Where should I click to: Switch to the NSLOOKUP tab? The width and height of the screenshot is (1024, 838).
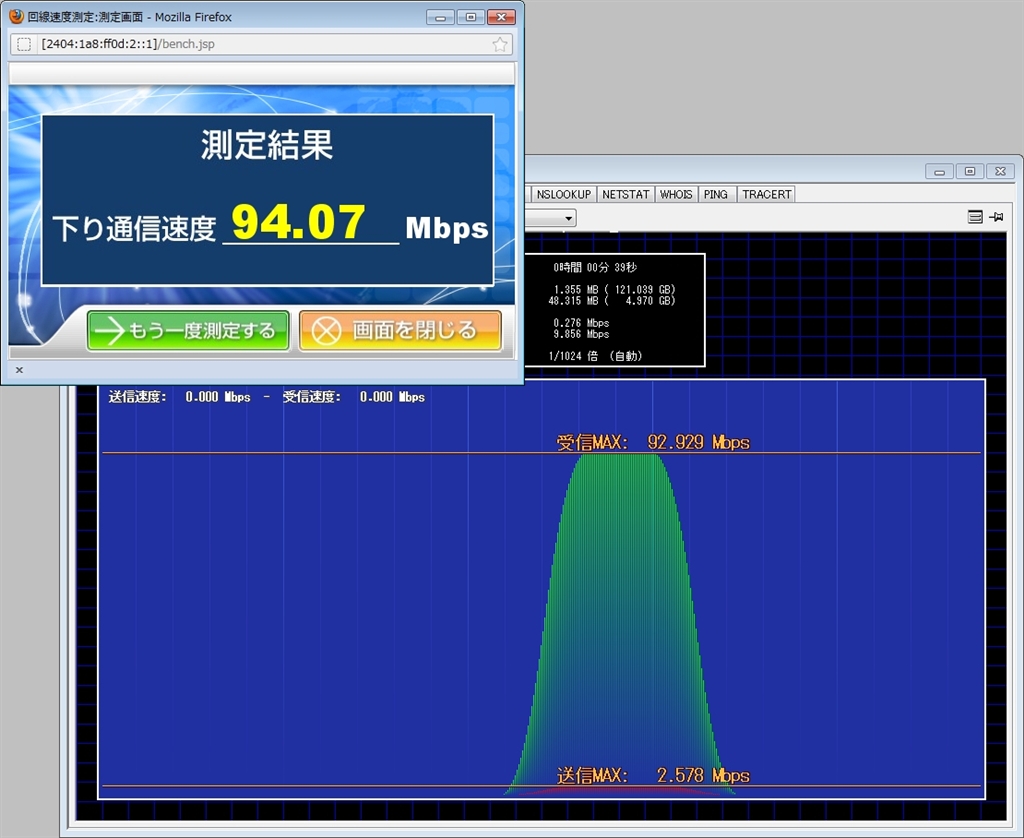coord(563,194)
